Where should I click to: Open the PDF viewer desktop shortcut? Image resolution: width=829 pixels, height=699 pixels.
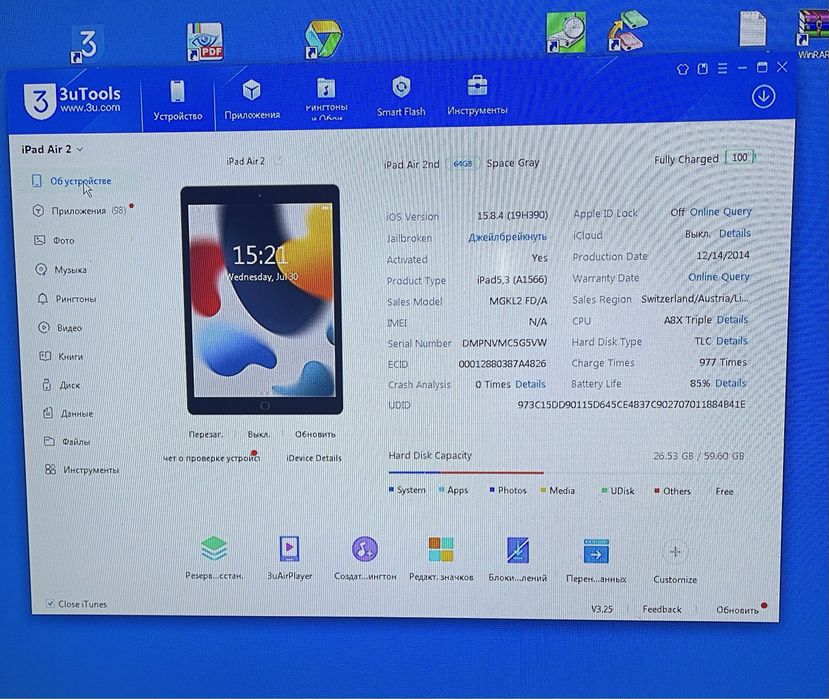(x=205, y=42)
